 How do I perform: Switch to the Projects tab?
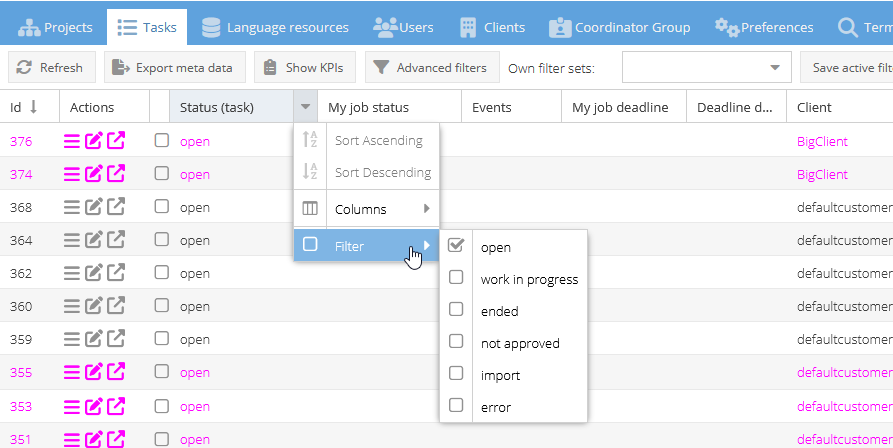[x=56, y=27]
